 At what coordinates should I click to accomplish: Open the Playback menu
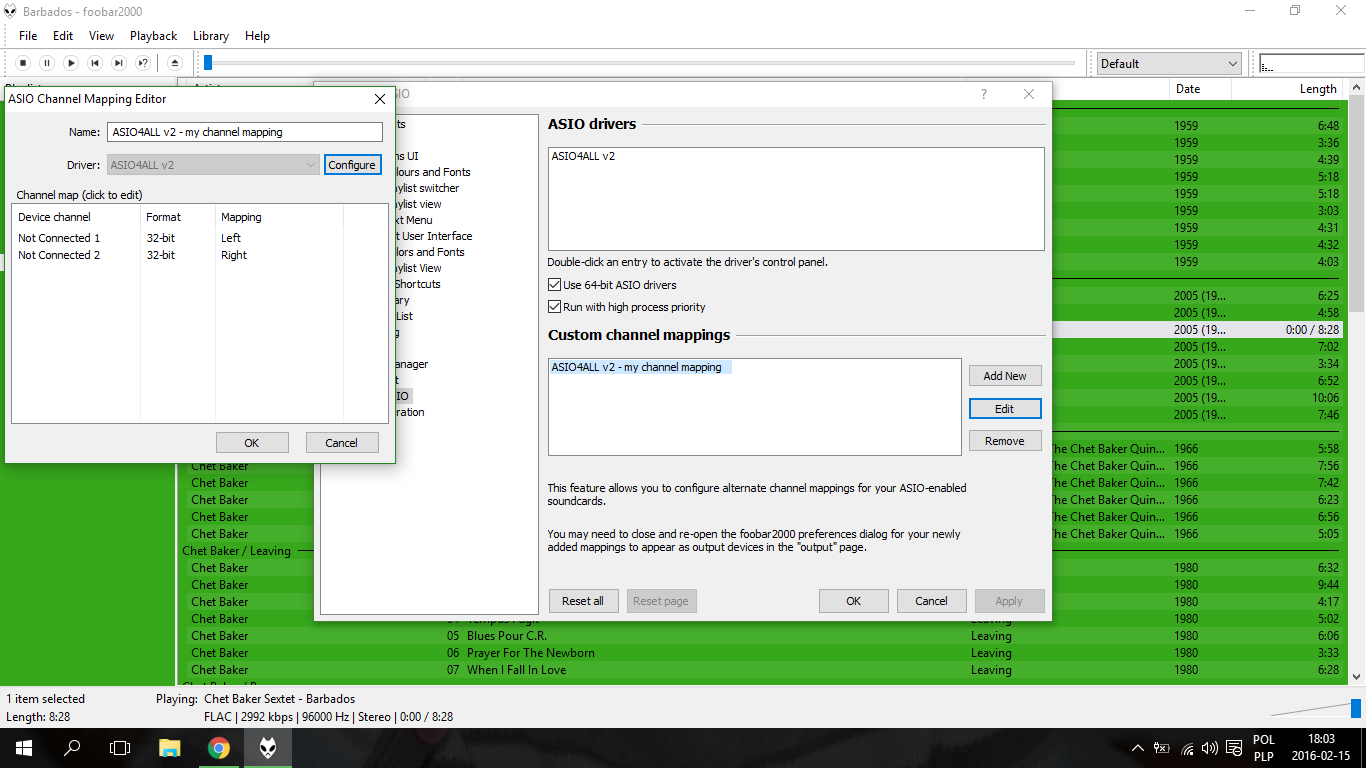(153, 35)
